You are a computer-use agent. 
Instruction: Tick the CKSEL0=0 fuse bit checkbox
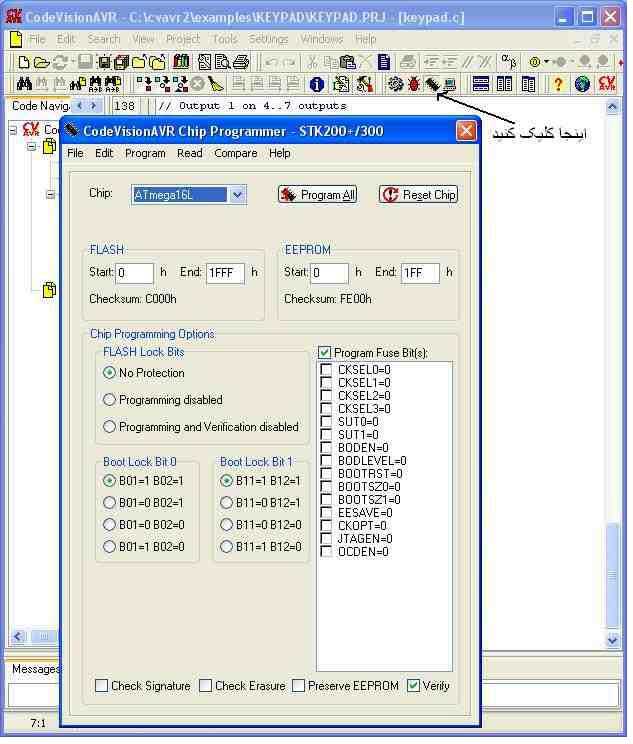pyautogui.click(x=327, y=370)
